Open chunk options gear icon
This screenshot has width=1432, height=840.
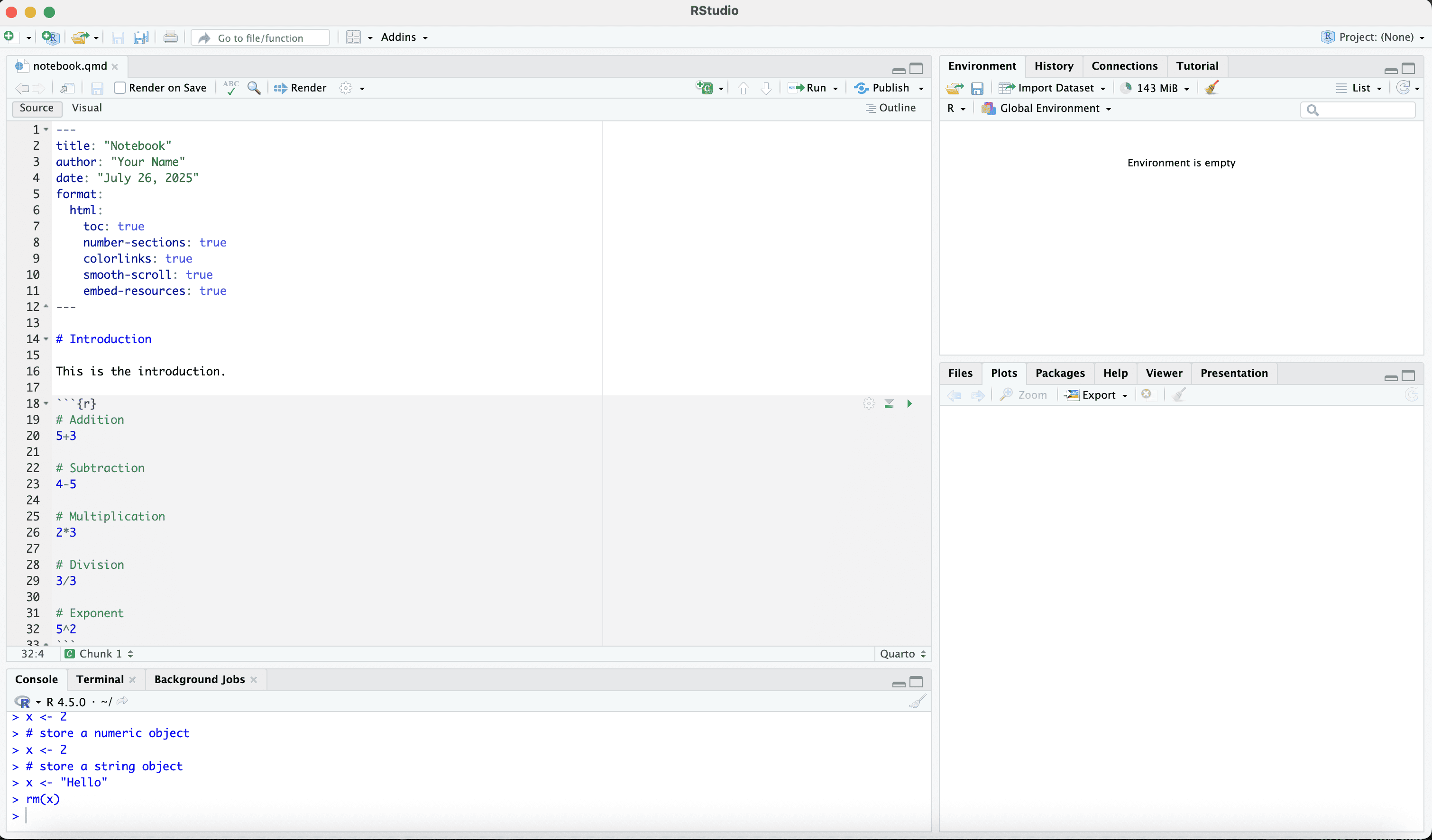pyautogui.click(x=868, y=403)
